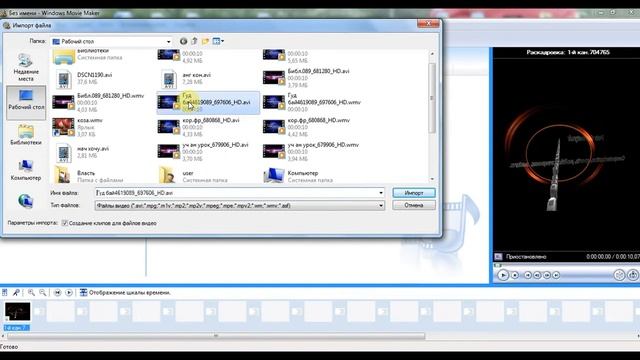Click file list scrollbar up arrow
The image size is (640, 360).
432,53
